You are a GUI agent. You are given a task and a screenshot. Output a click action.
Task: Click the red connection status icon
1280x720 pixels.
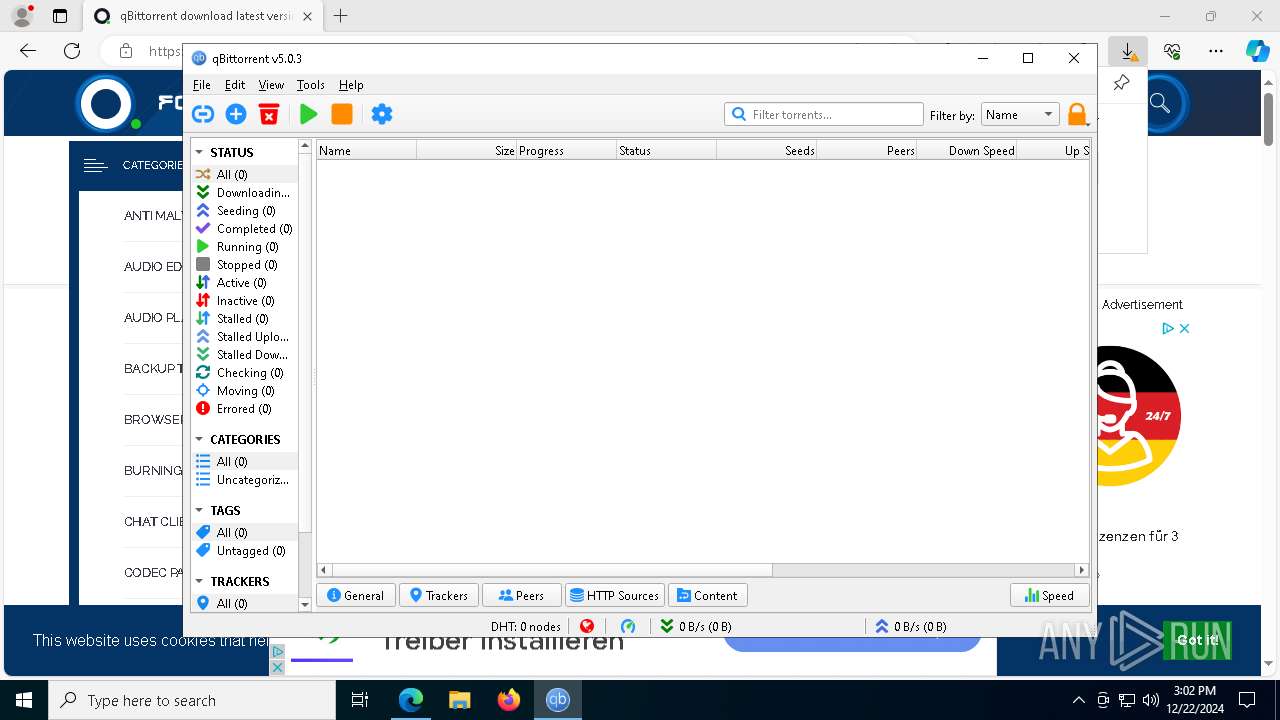[x=587, y=626]
